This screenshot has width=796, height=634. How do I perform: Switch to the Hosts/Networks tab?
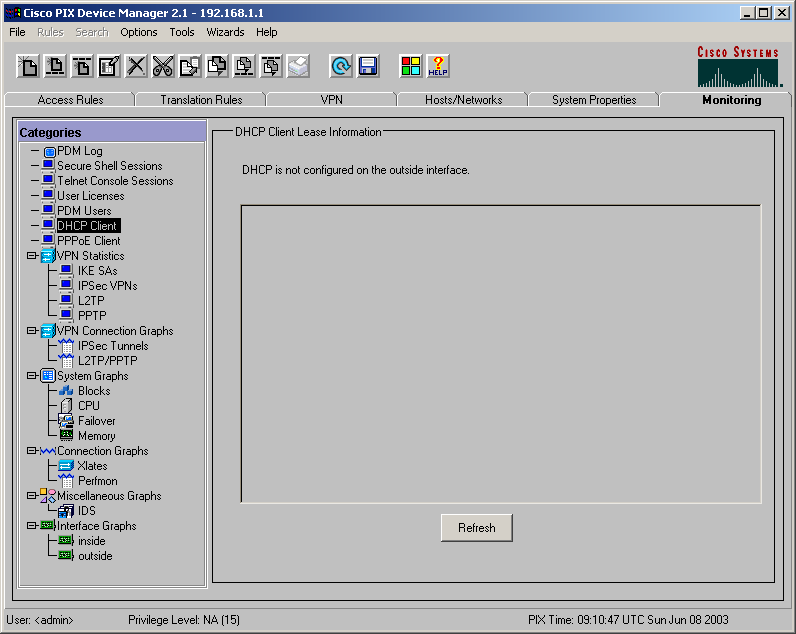(x=463, y=99)
